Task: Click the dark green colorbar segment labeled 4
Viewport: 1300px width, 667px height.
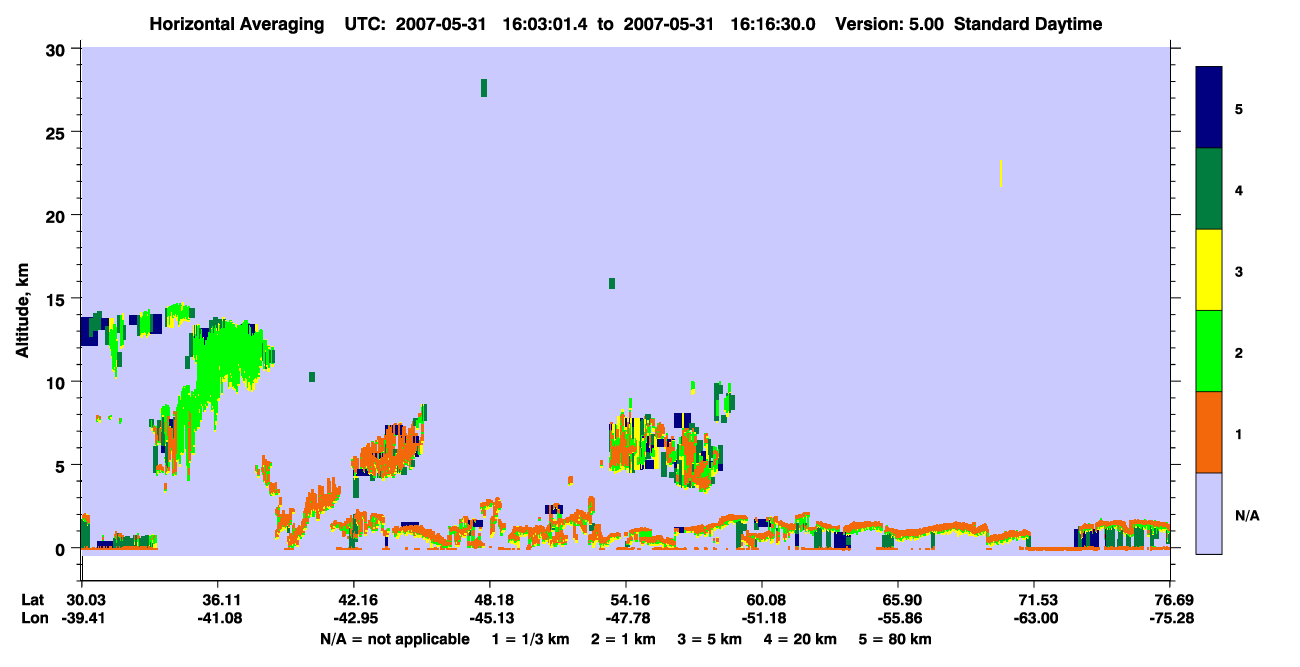Action: pyautogui.click(x=1209, y=189)
